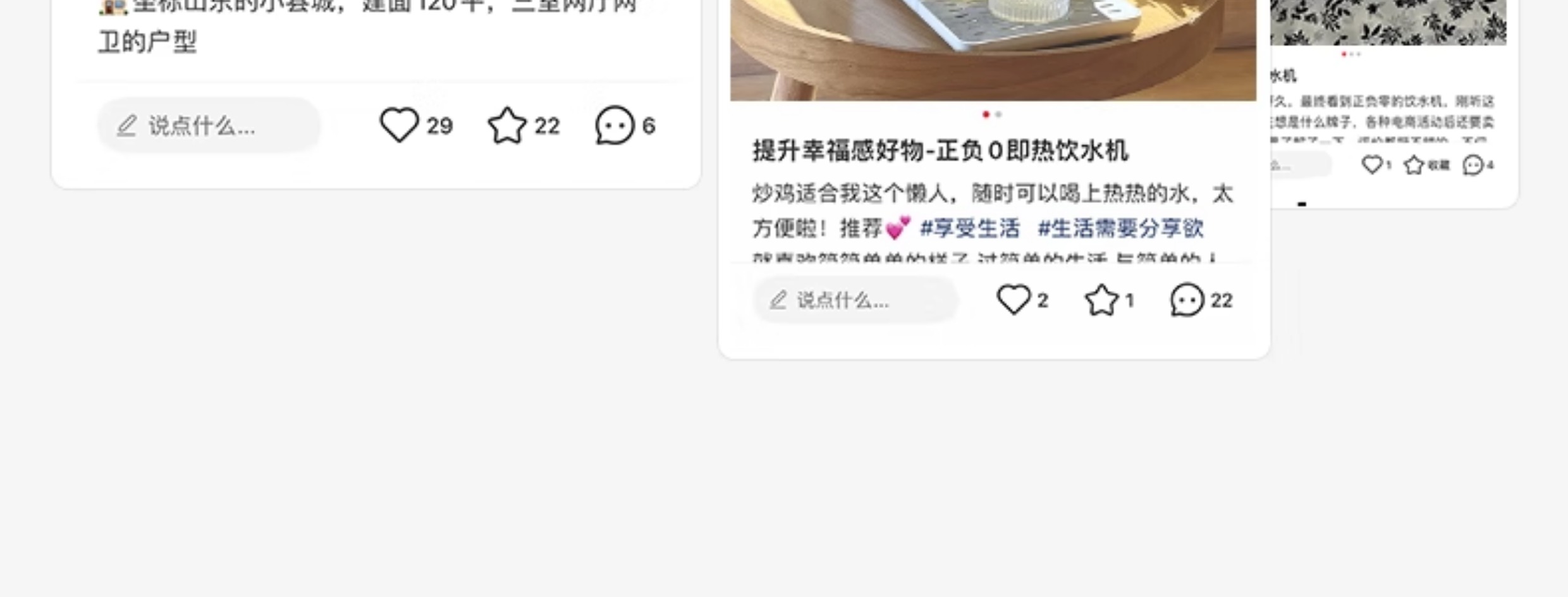Open the title 提升幸福感好物-正负0即热饮水机
Viewport: 1568px width, 597px height.
pyautogui.click(x=940, y=151)
